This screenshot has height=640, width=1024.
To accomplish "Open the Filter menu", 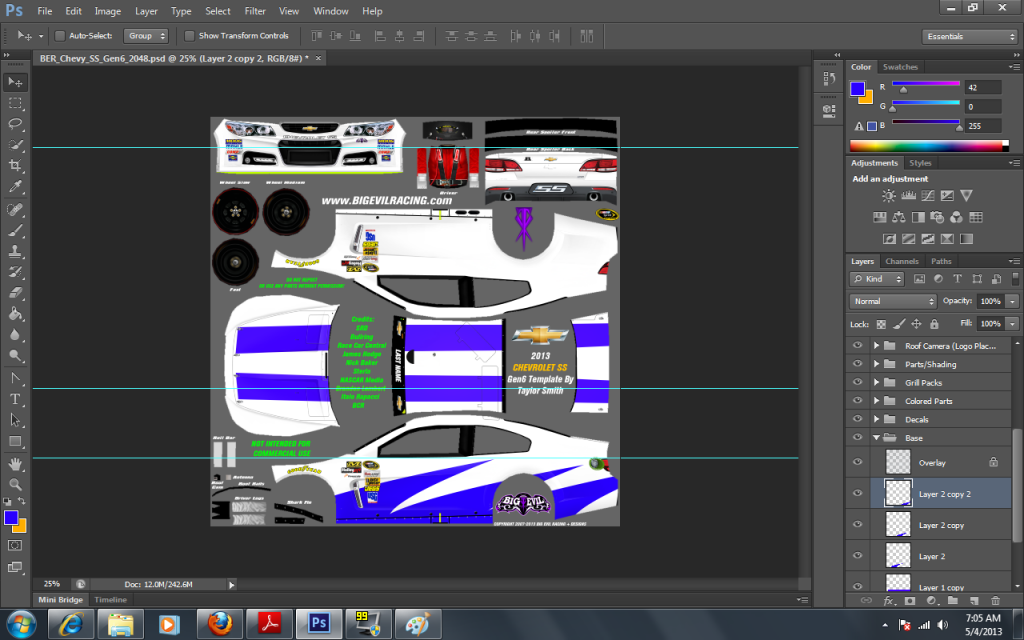I will 255,11.
